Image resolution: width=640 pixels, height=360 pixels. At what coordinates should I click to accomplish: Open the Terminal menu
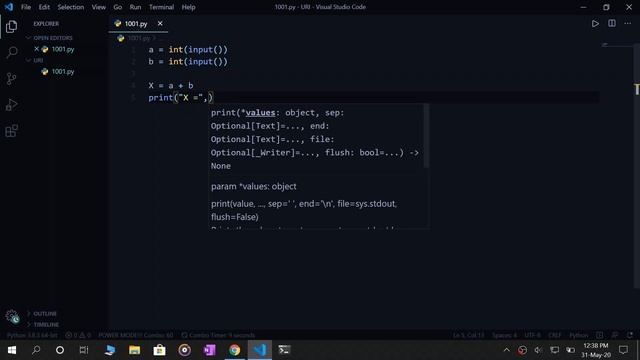[x=161, y=7]
